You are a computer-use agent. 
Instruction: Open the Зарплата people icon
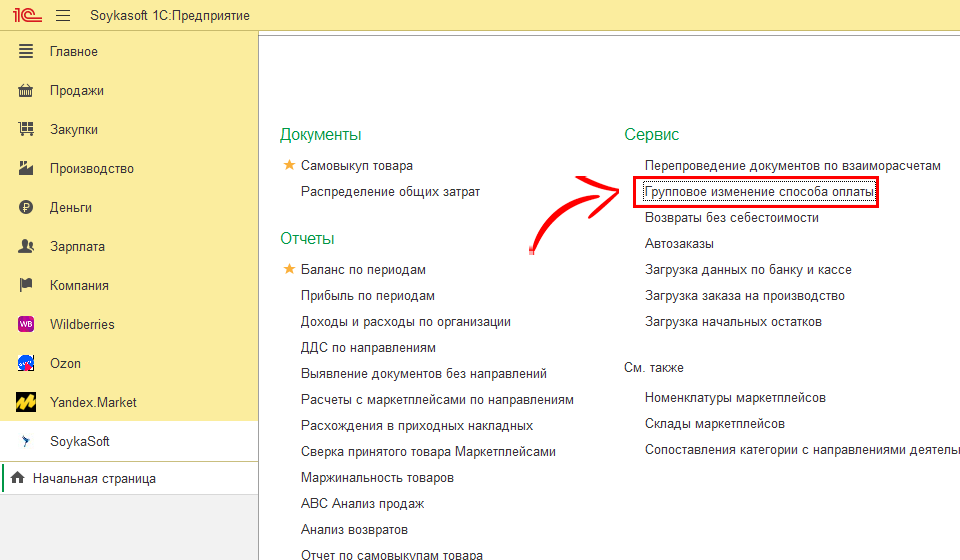[27, 247]
